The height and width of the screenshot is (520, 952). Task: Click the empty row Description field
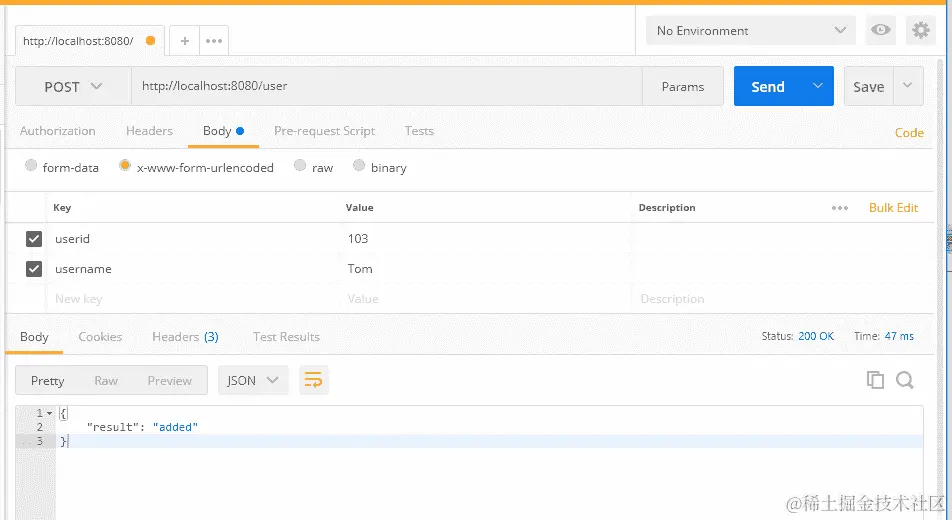coord(783,299)
